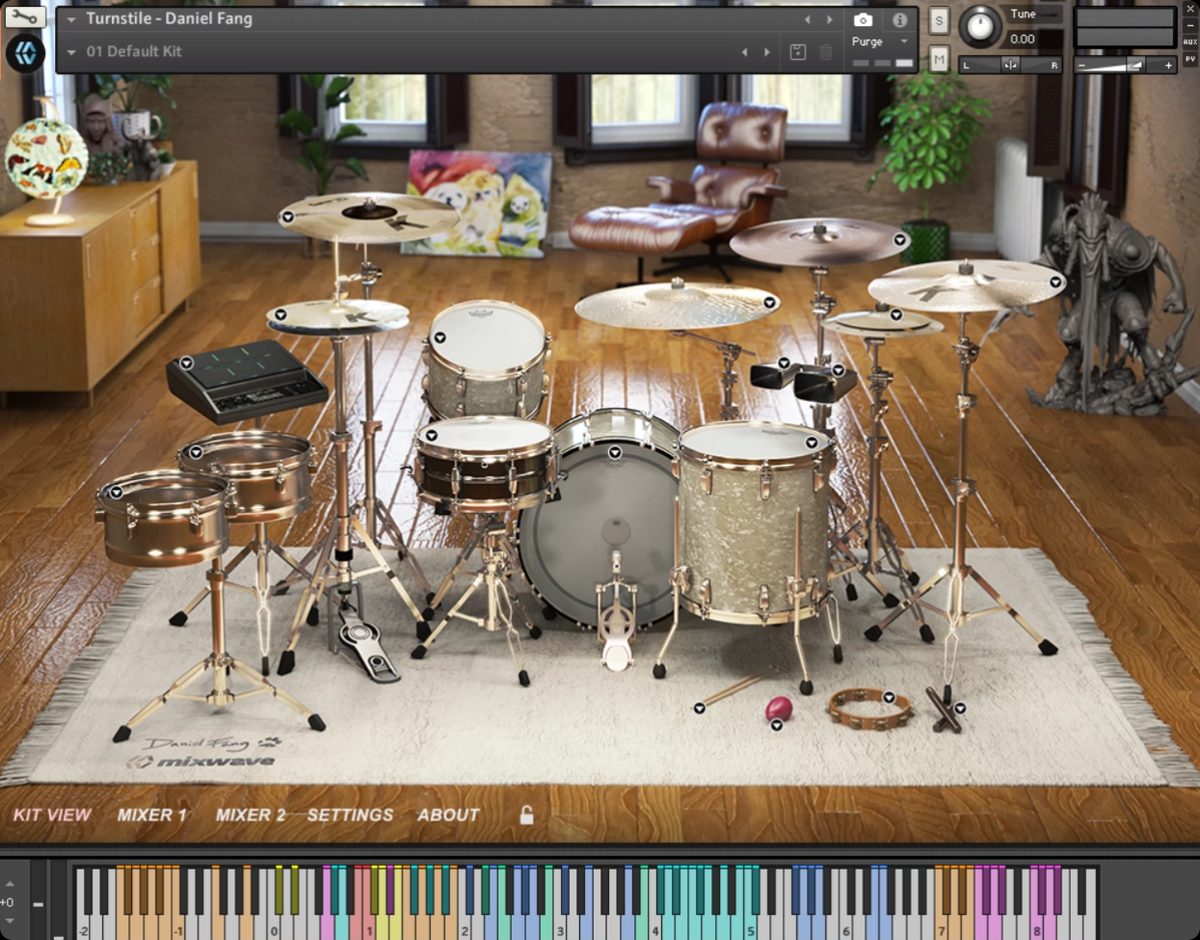The width and height of the screenshot is (1200, 940).
Task: Toggle the AUX sends button
Action: 1190,42
